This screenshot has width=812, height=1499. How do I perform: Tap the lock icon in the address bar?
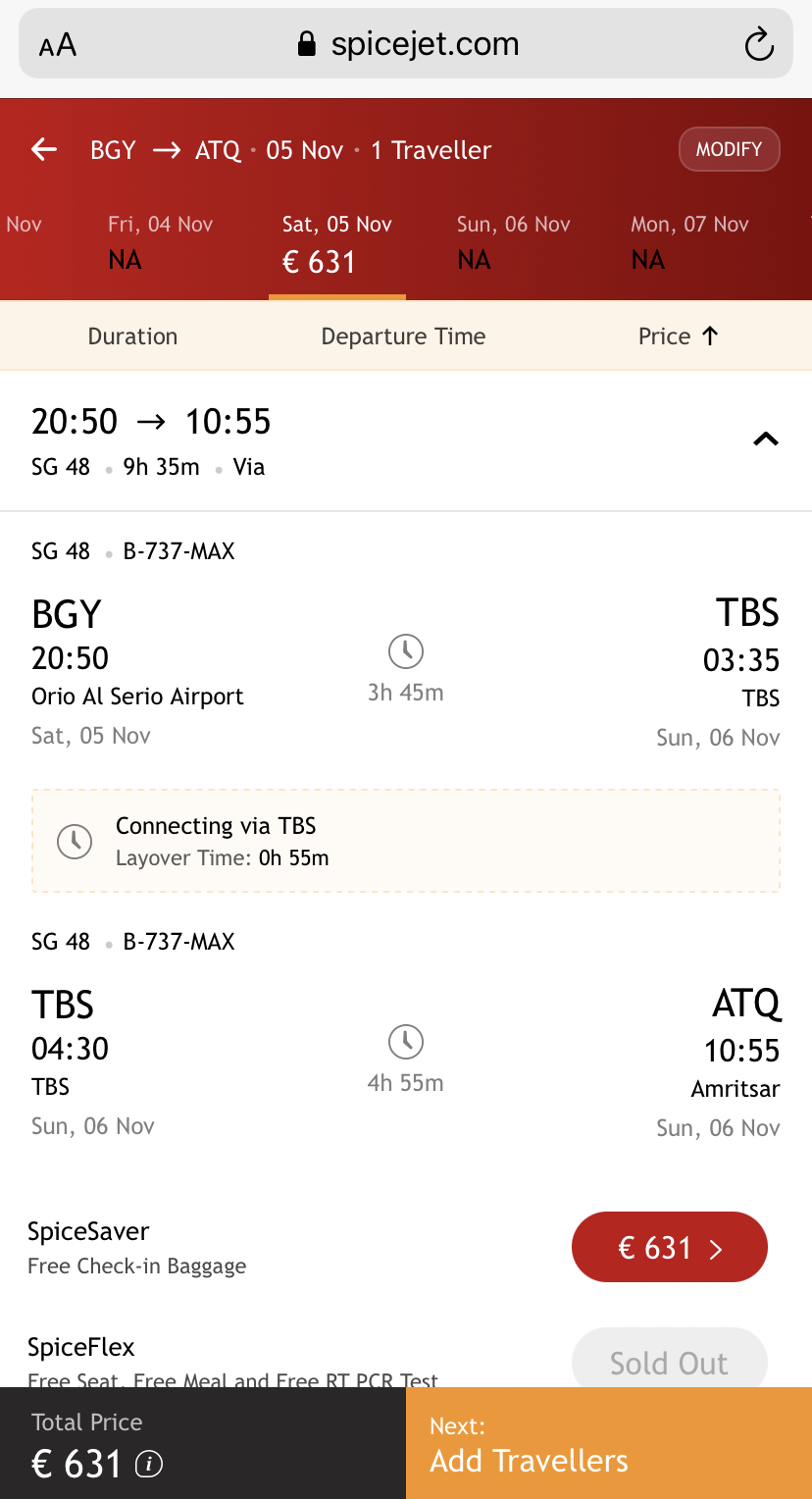pyautogui.click(x=307, y=44)
